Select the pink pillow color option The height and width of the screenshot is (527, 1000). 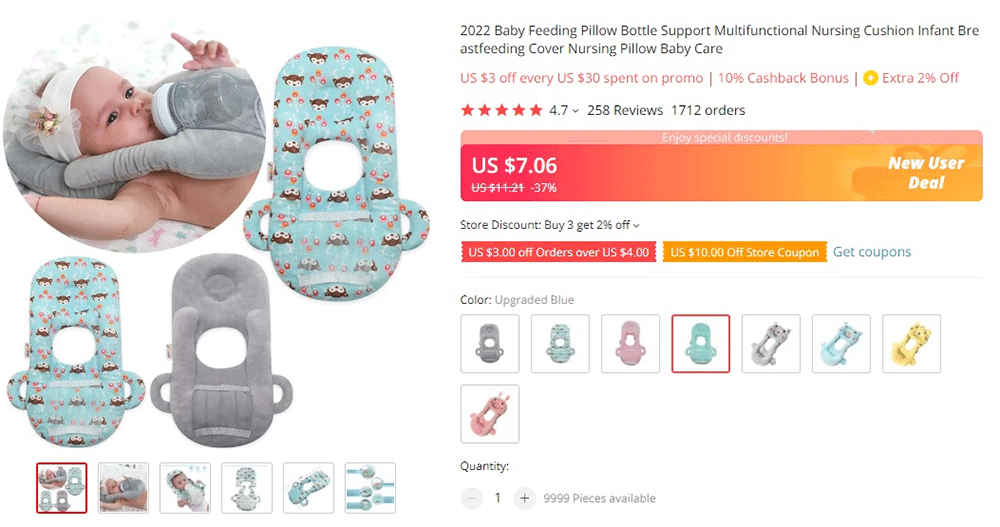pyautogui.click(x=630, y=344)
